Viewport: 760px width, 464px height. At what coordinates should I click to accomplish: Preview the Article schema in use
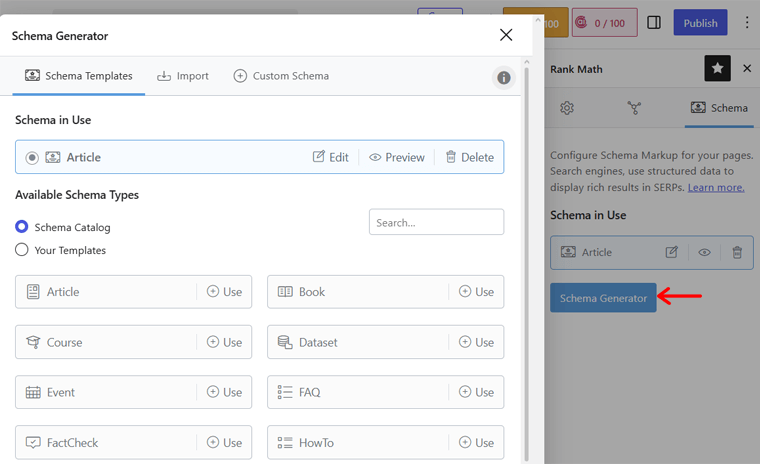coord(396,157)
